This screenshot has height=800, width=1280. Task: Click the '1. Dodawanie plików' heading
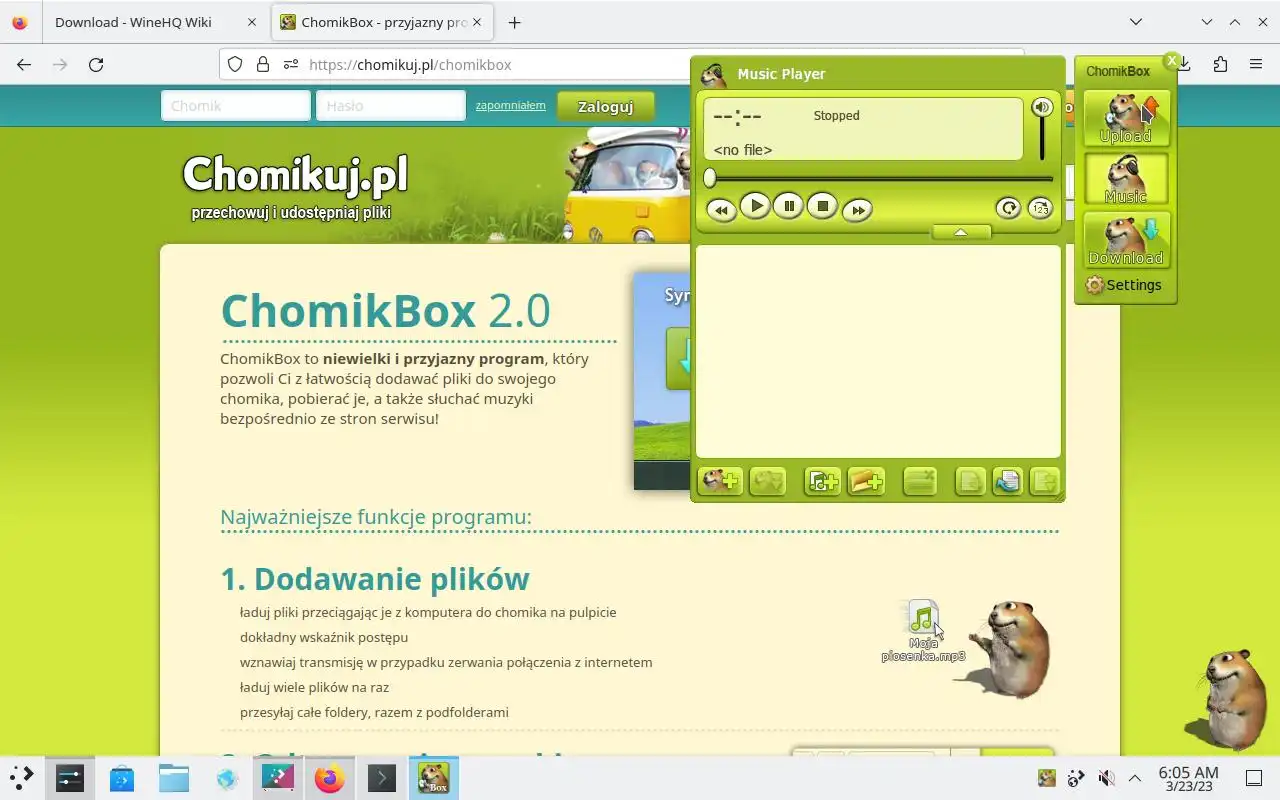pyautogui.click(x=375, y=579)
